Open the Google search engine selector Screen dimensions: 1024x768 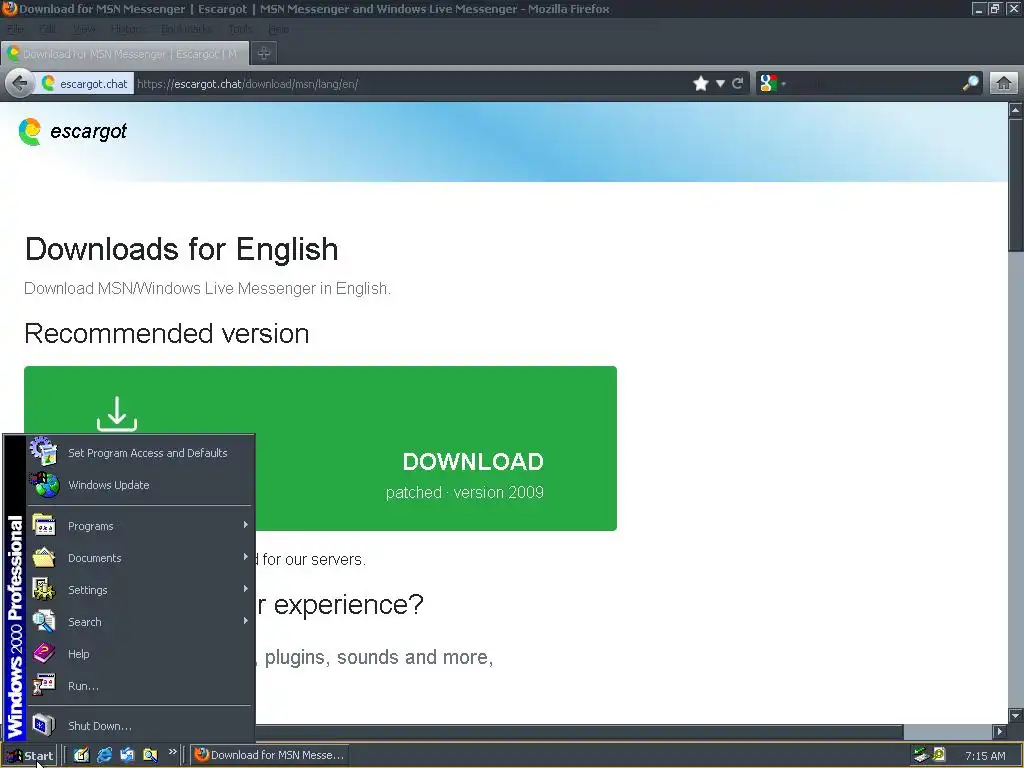tap(773, 84)
